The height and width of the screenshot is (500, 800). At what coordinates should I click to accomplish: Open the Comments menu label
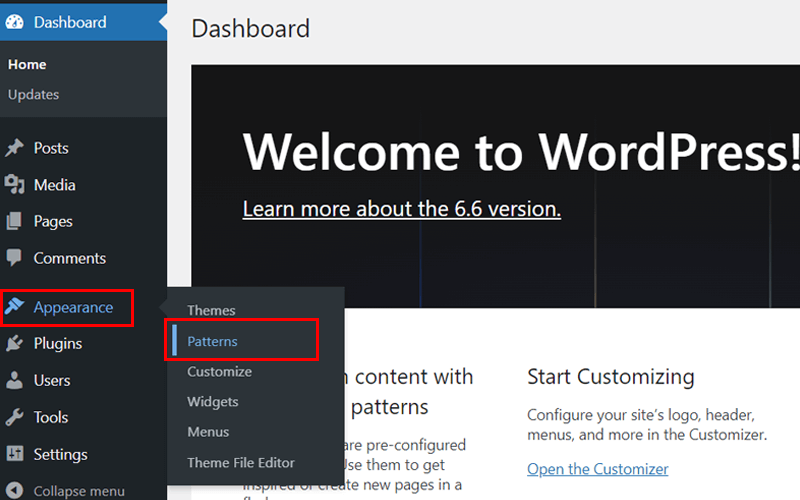click(x=70, y=258)
